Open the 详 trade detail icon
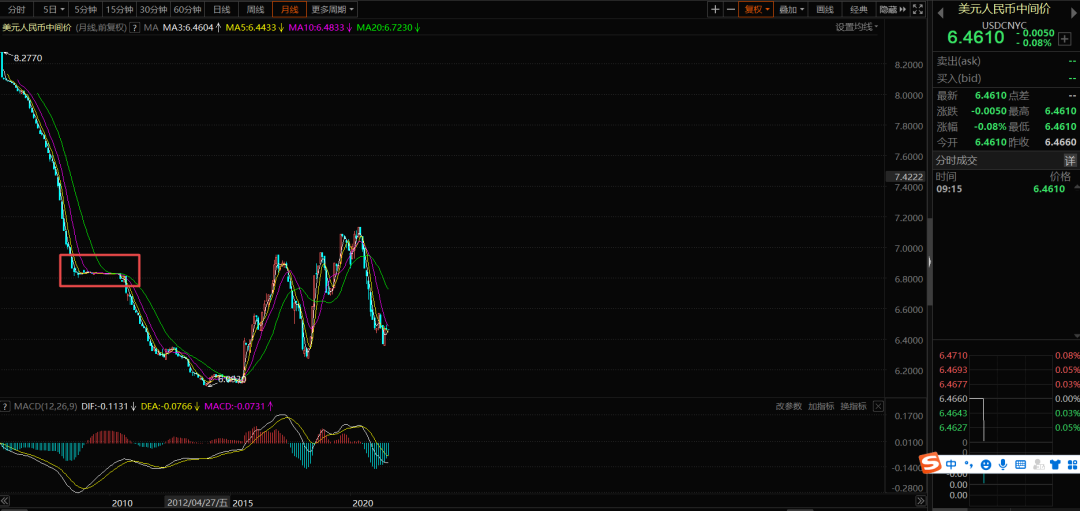 pos(1070,160)
